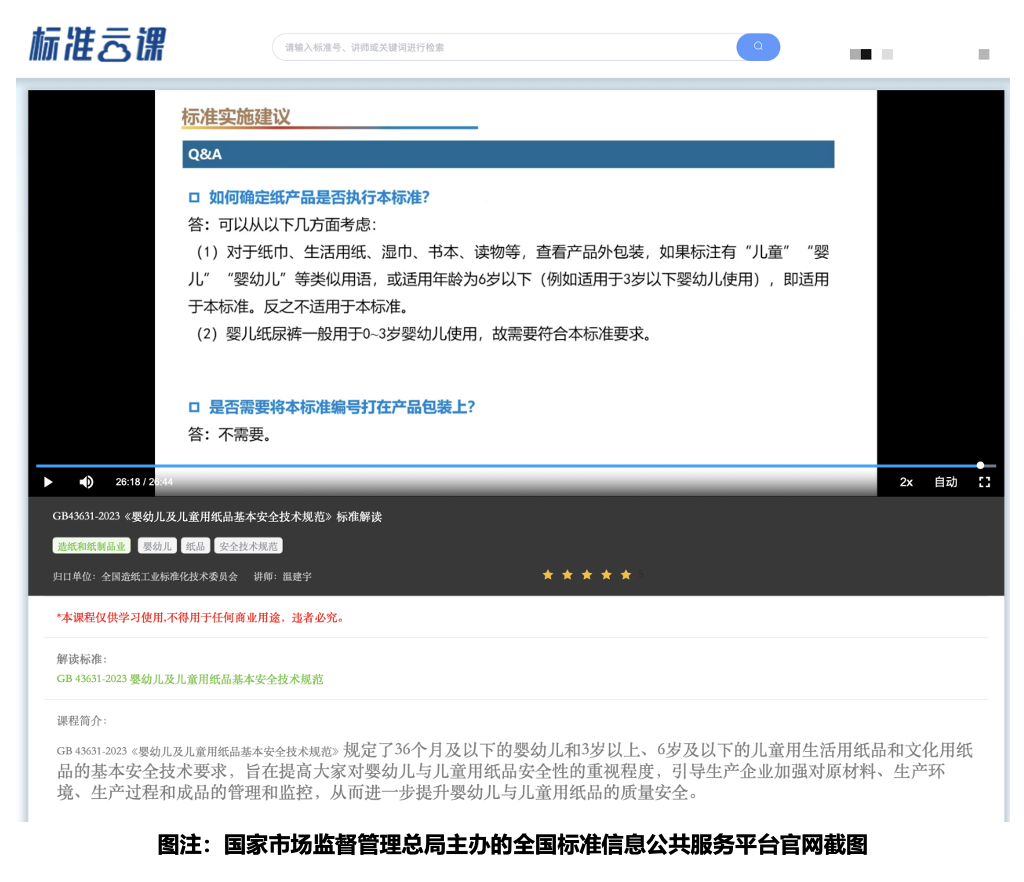The width and height of the screenshot is (1024, 882).
Task: Click the play button on the video player
Action: 47,481
